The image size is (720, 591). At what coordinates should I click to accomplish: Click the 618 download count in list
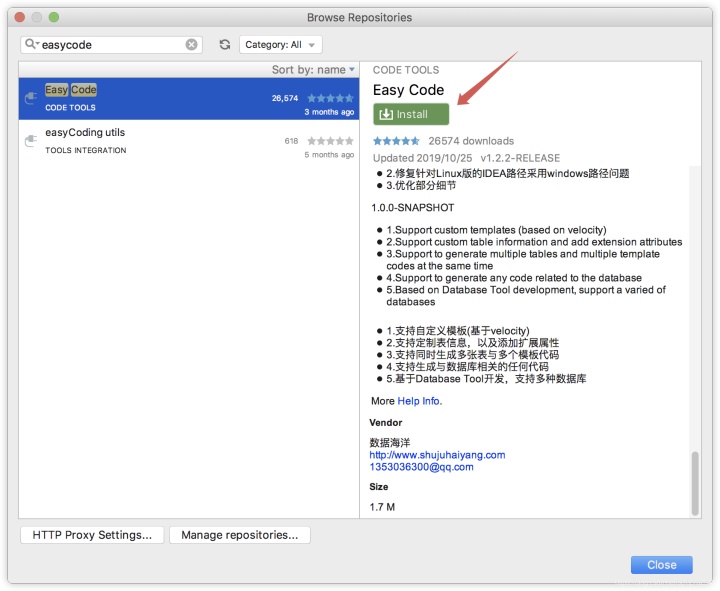(x=291, y=141)
